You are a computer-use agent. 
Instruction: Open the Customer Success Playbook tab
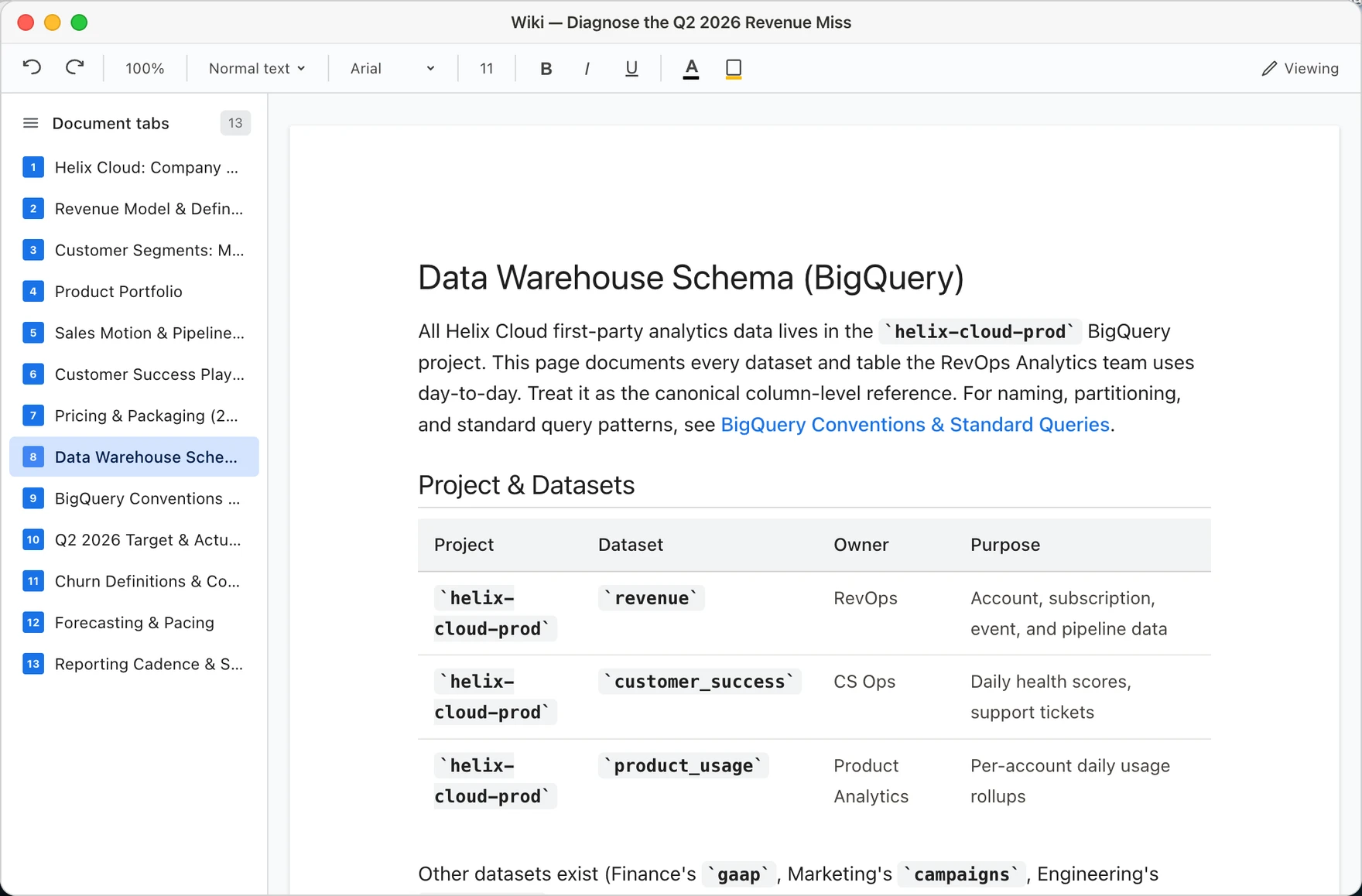click(x=134, y=374)
